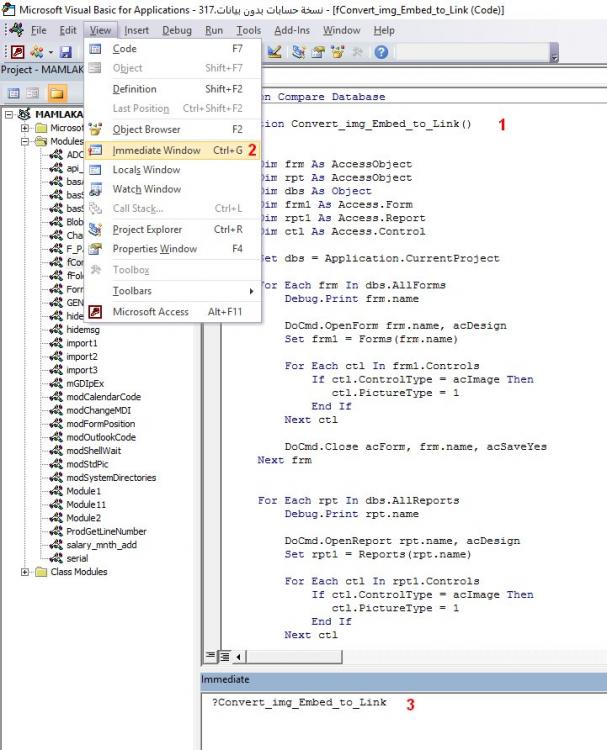Screen dimensions: 607x750
Task: Click the import1 module icon
Action: pyautogui.click(x=56, y=343)
